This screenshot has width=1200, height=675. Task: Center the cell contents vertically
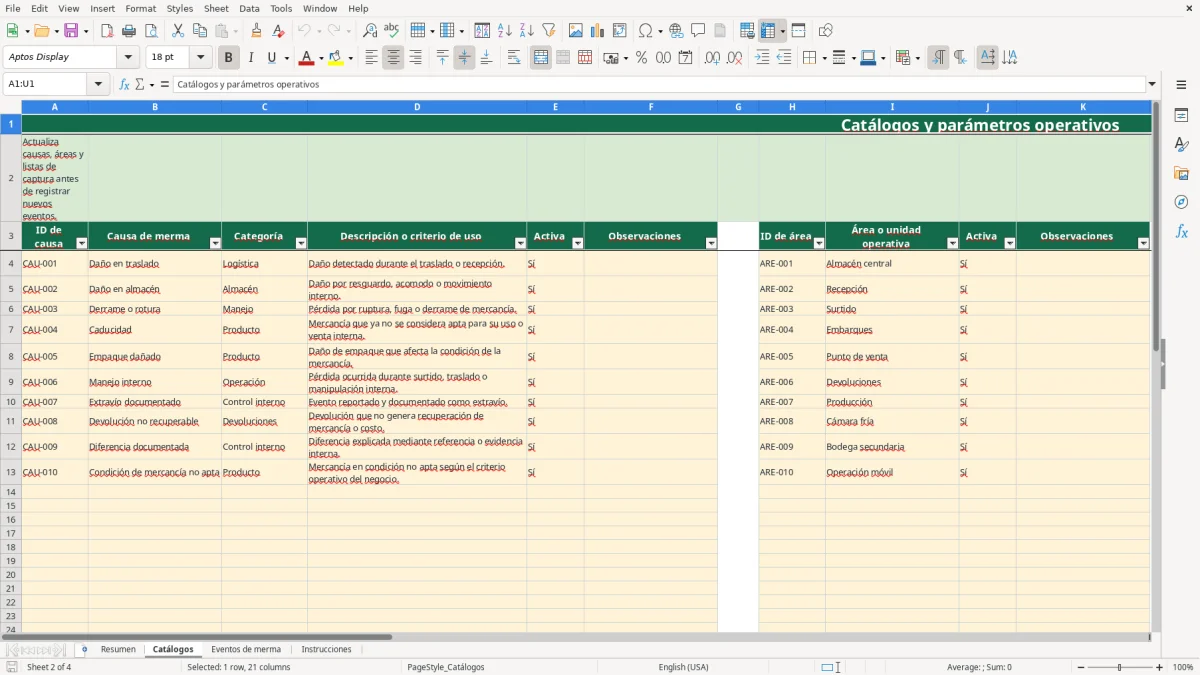point(464,58)
